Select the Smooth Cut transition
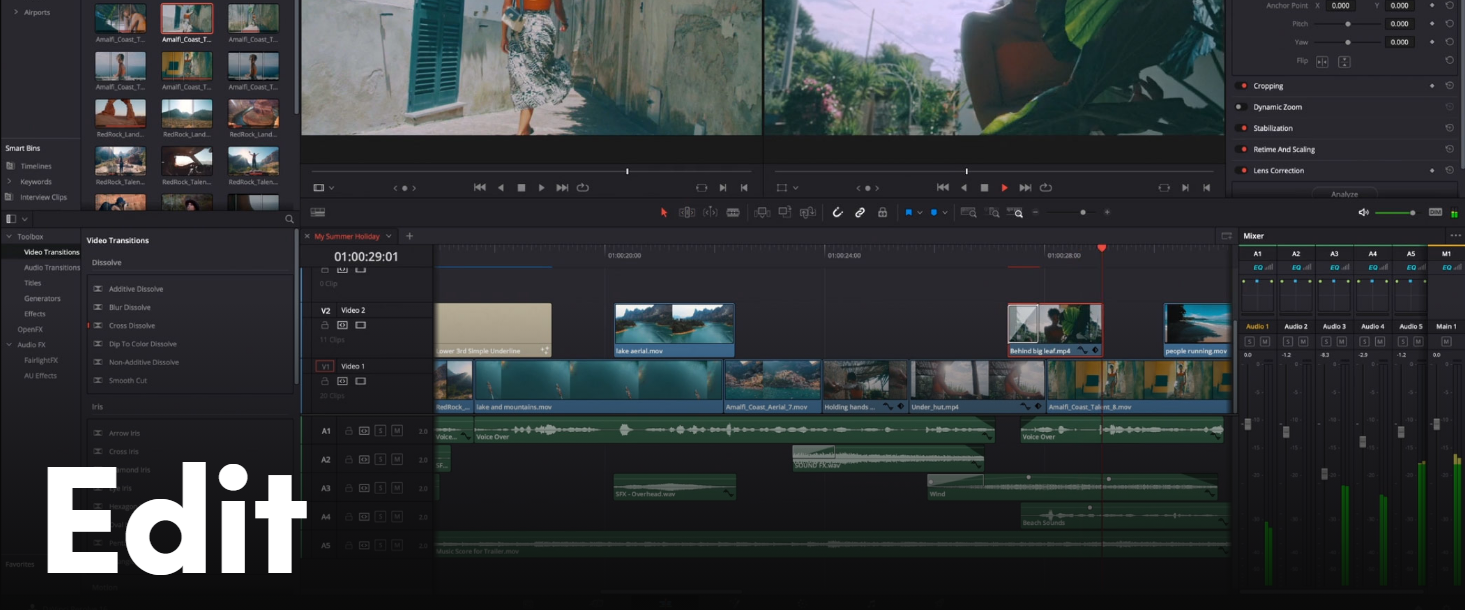 click(128, 381)
